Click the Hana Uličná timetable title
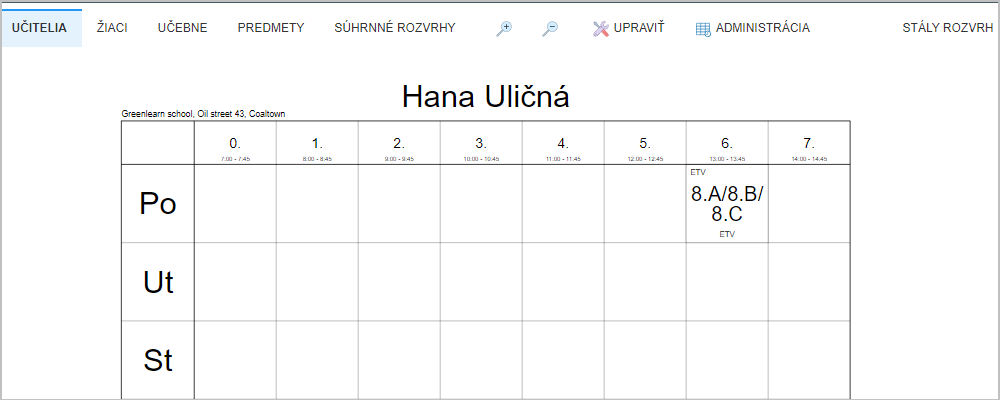 point(485,97)
